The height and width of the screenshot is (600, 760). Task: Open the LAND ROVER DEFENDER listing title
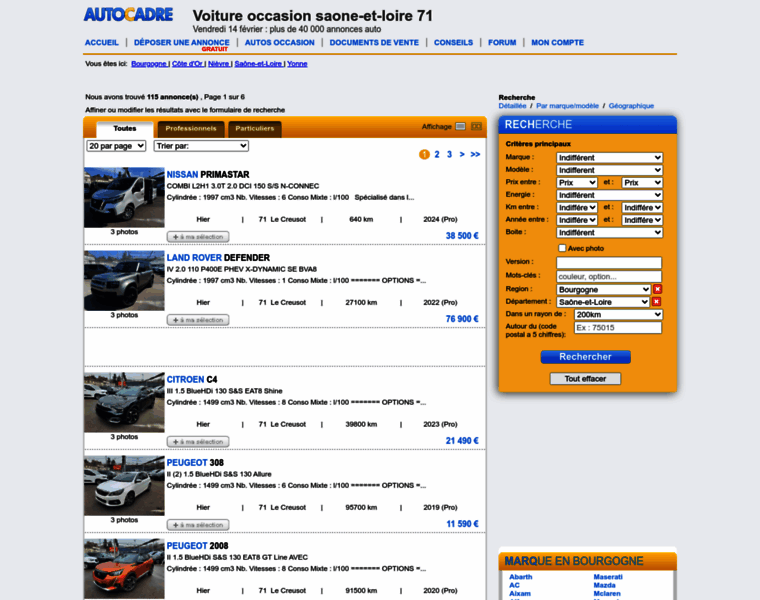point(218,258)
